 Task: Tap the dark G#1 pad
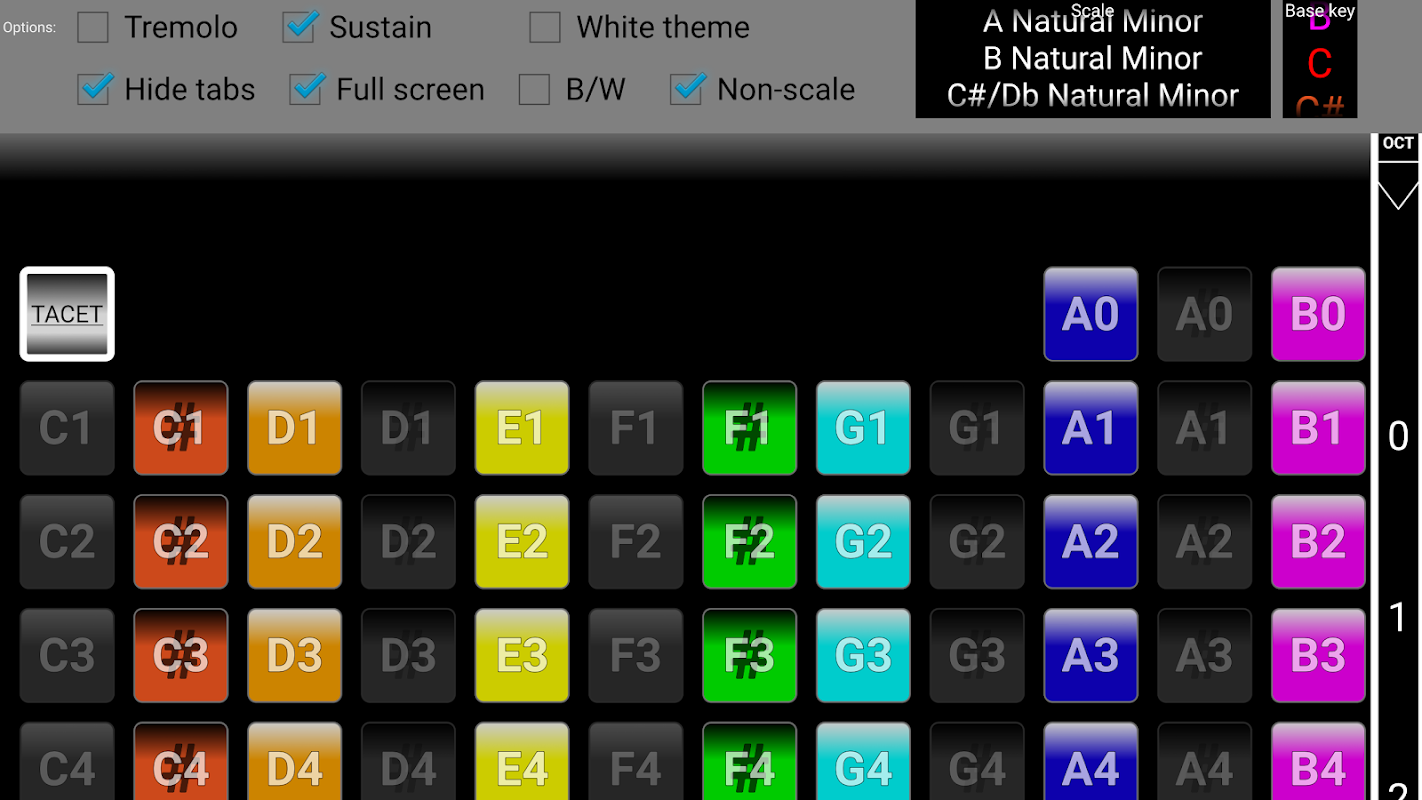coord(977,428)
